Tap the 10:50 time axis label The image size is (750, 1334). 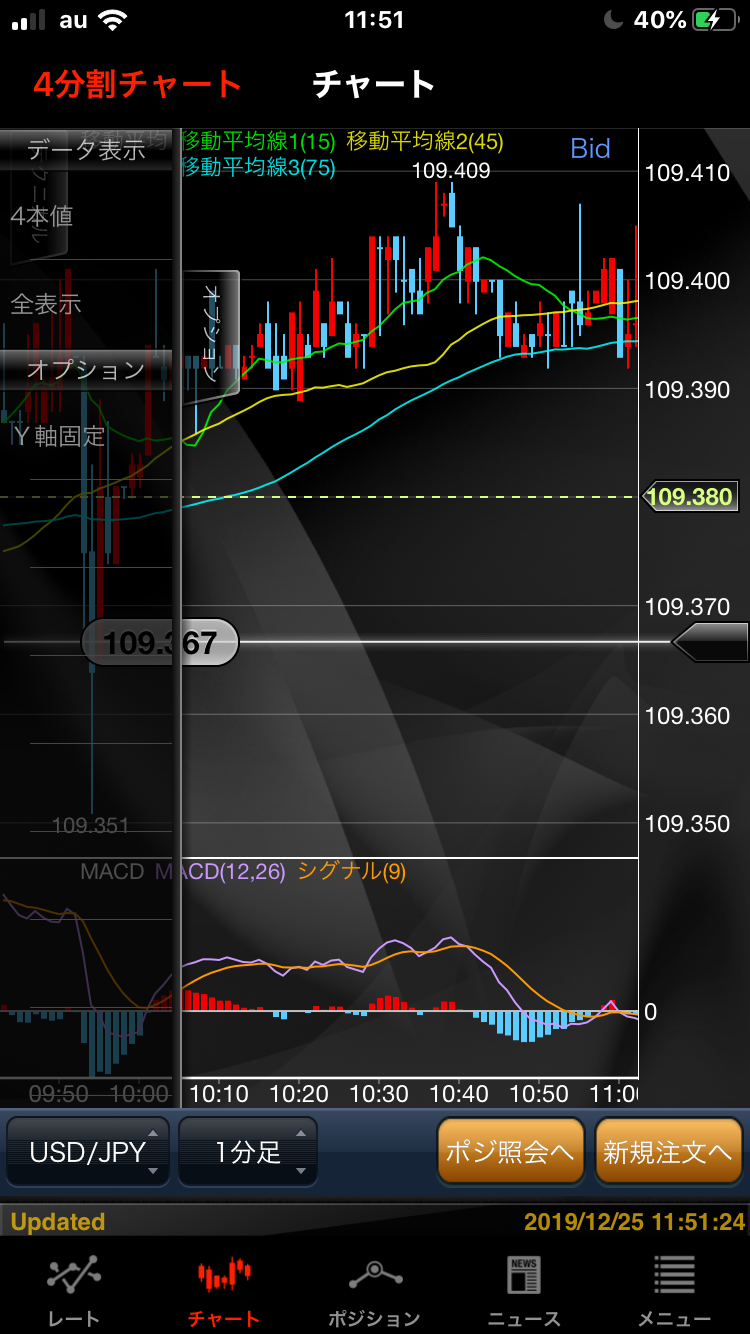click(x=539, y=1094)
